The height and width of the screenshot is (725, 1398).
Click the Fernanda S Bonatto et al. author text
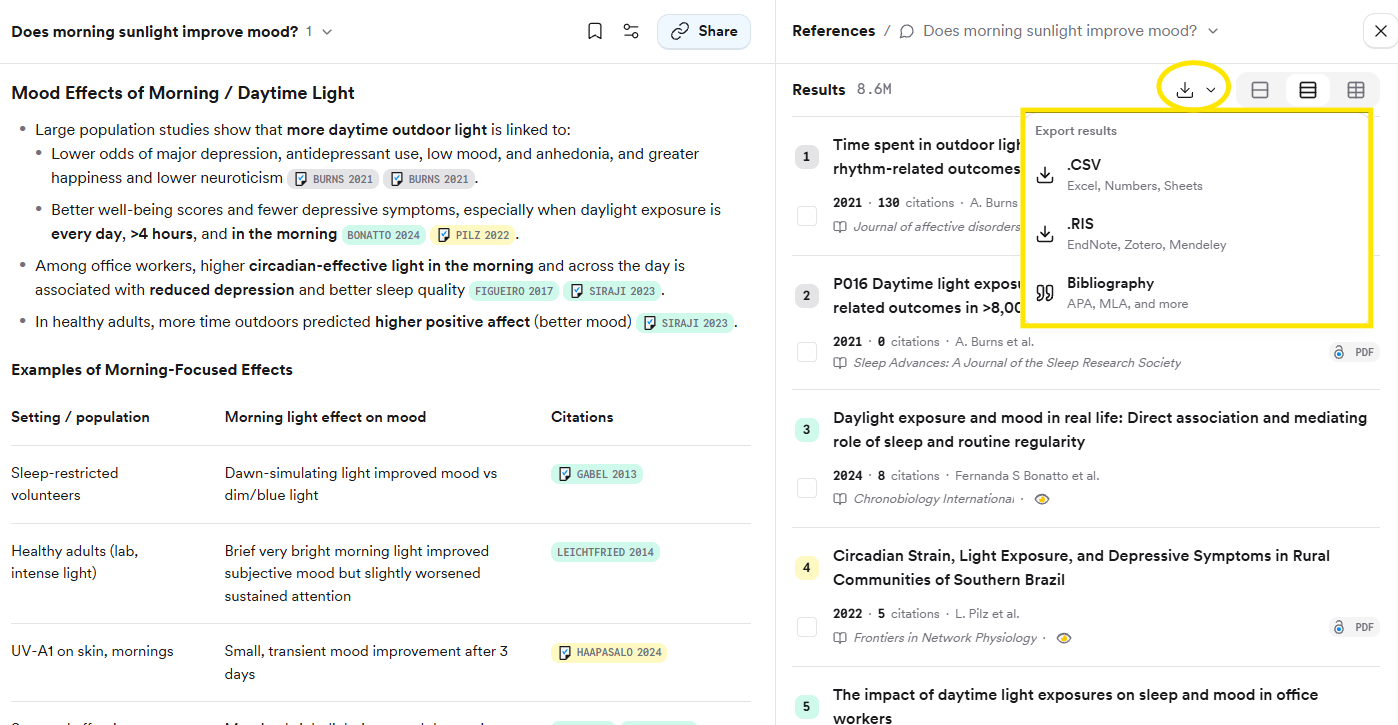[1027, 475]
